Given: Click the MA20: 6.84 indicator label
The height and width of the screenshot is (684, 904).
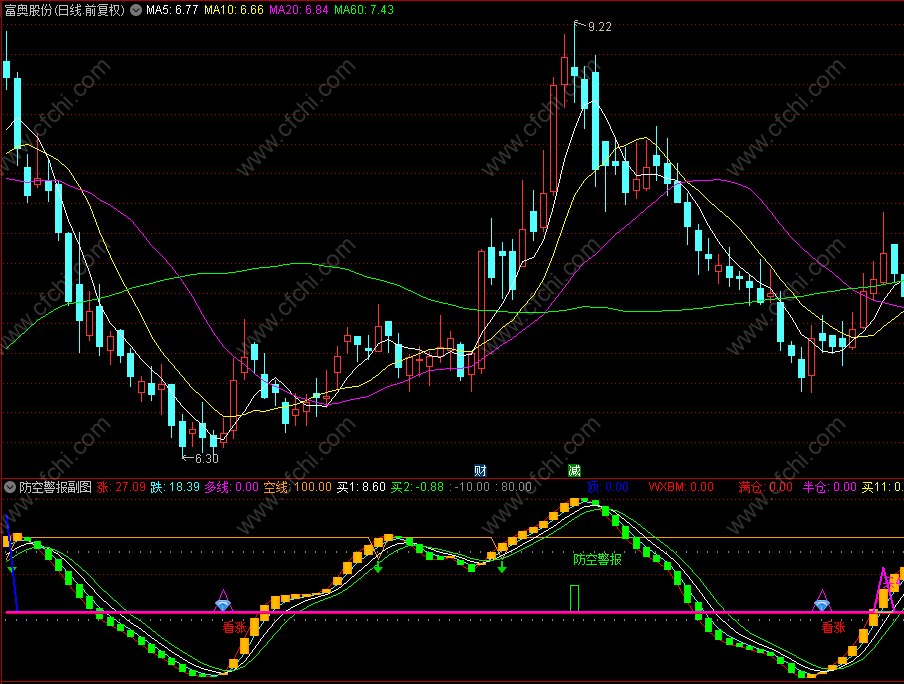Looking at the screenshot, I should coord(299,10).
